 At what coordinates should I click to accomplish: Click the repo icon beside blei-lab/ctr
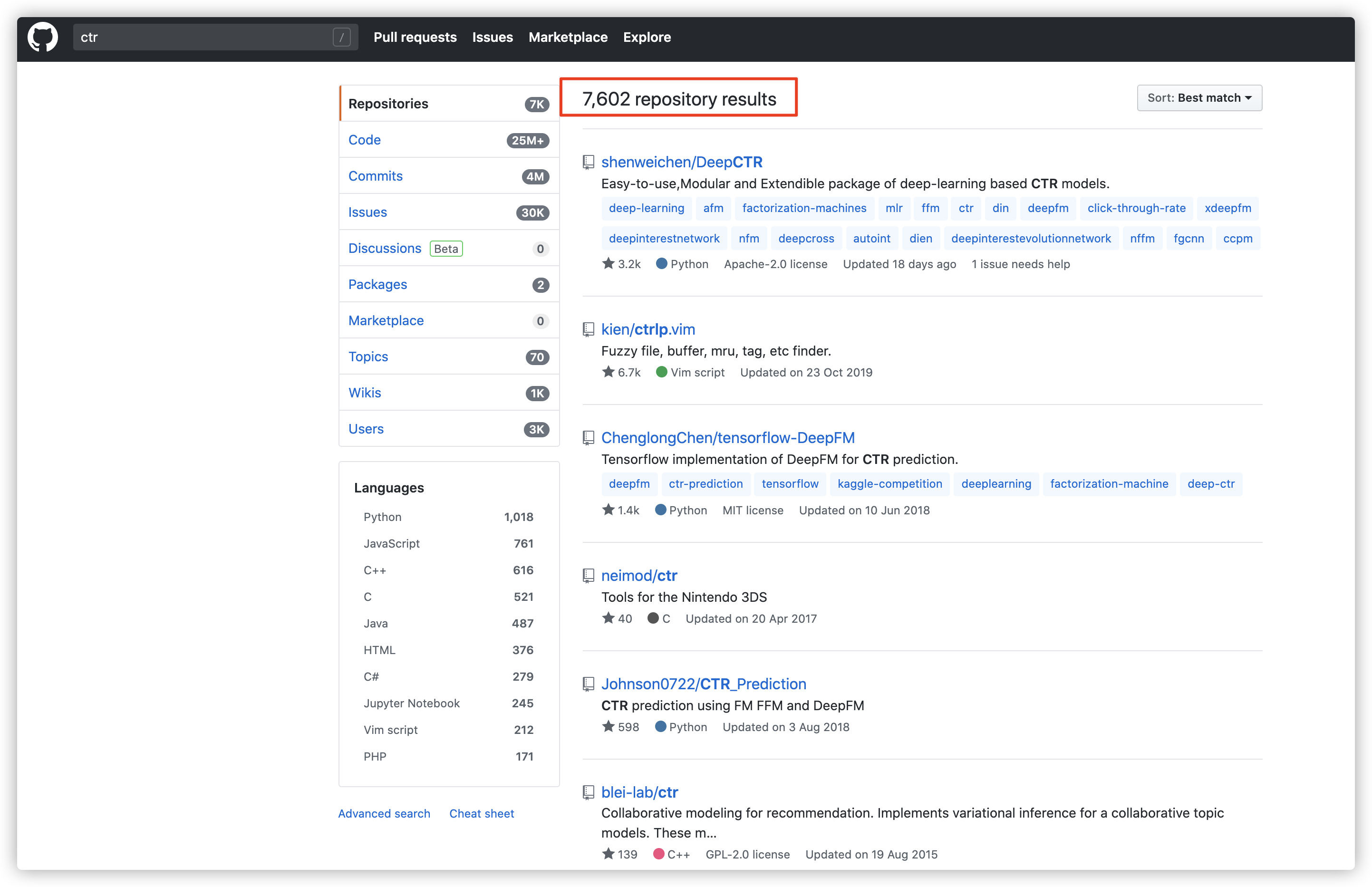[x=588, y=792]
